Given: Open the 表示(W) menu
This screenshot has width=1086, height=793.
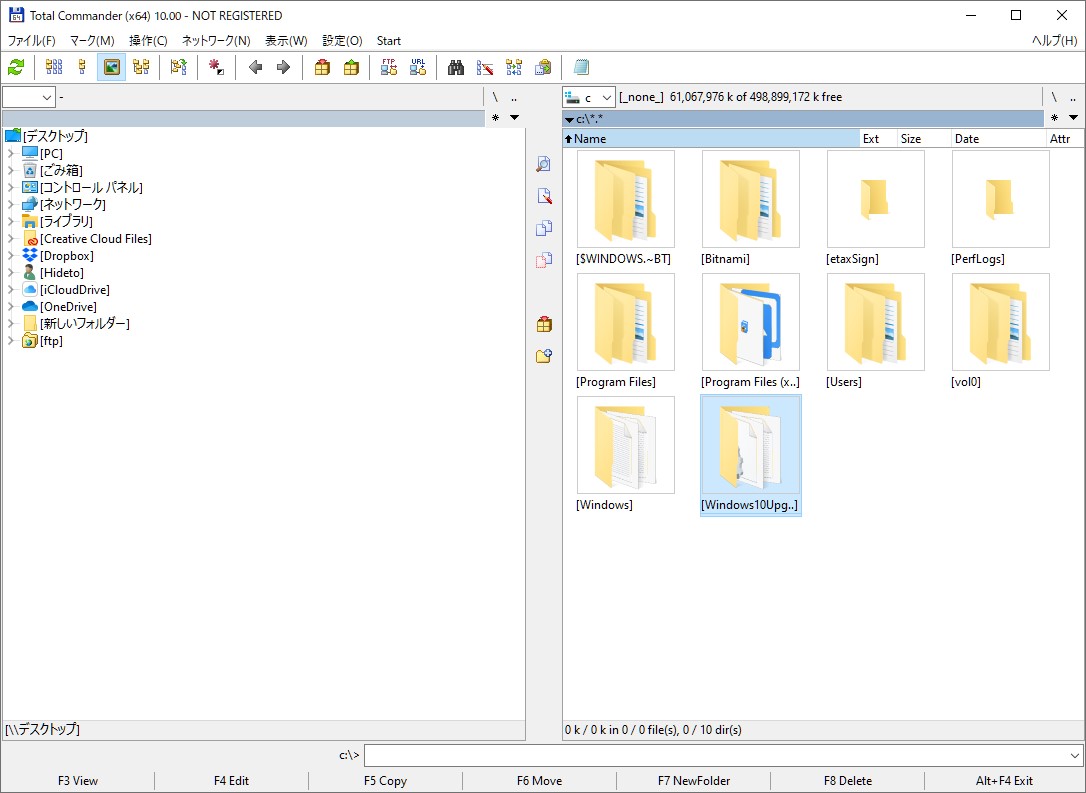Looking at the screenshot, I should (286, 41).
